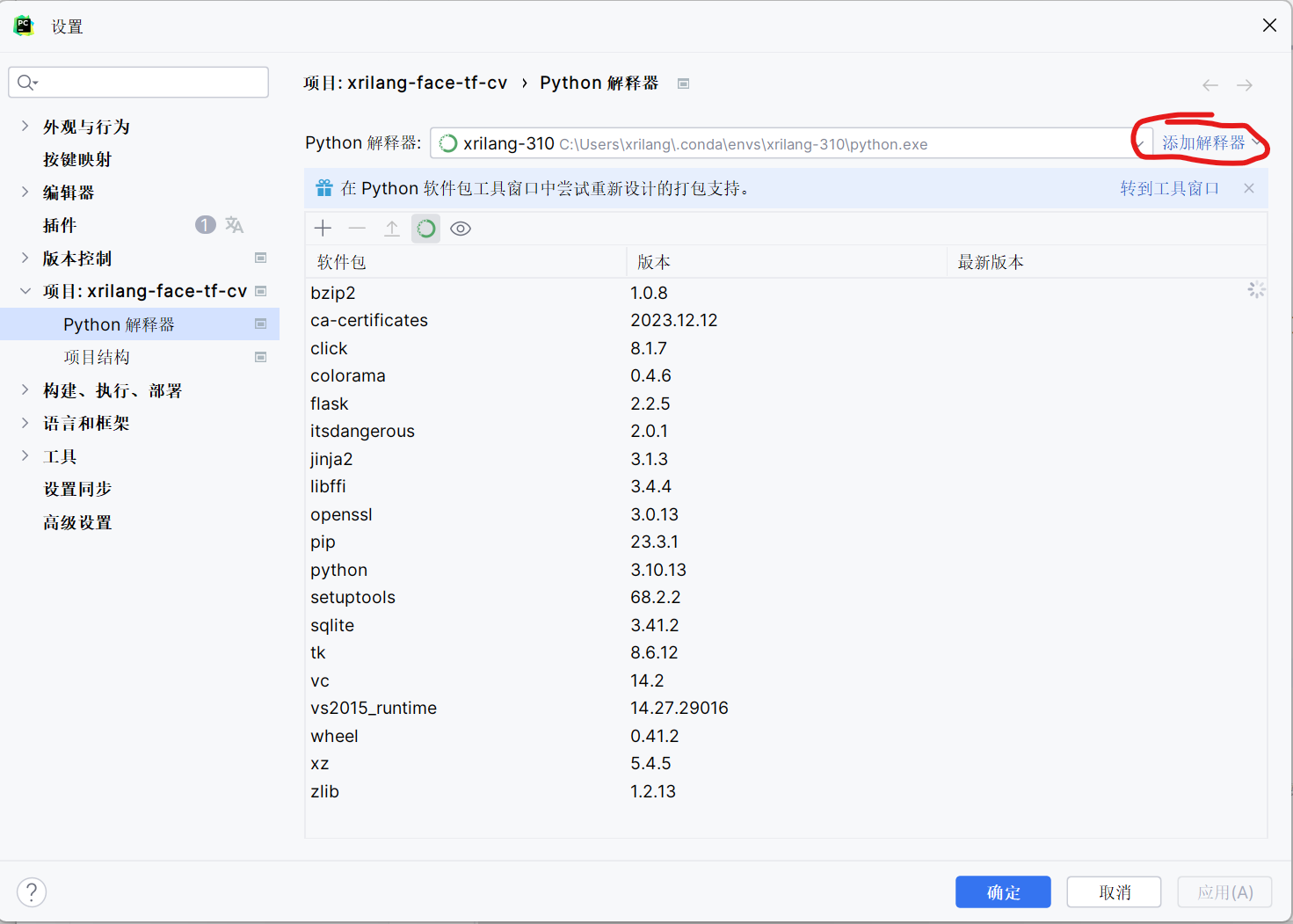
Task: Select 高级设置 in settings tree
Action: point(77,522)
